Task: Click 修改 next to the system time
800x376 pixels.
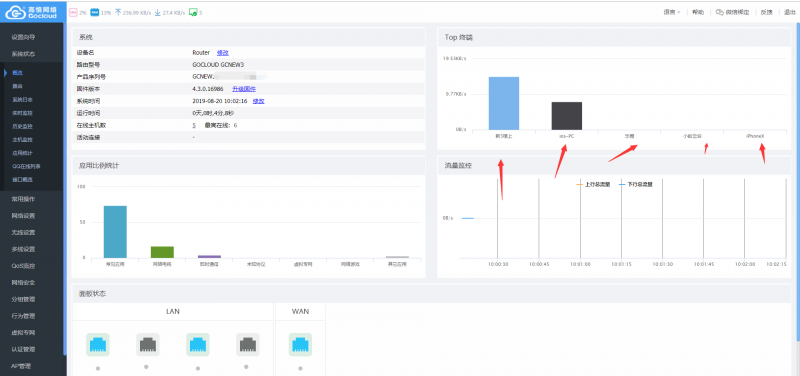Action: pyautogui.click(x=259, y=101)
